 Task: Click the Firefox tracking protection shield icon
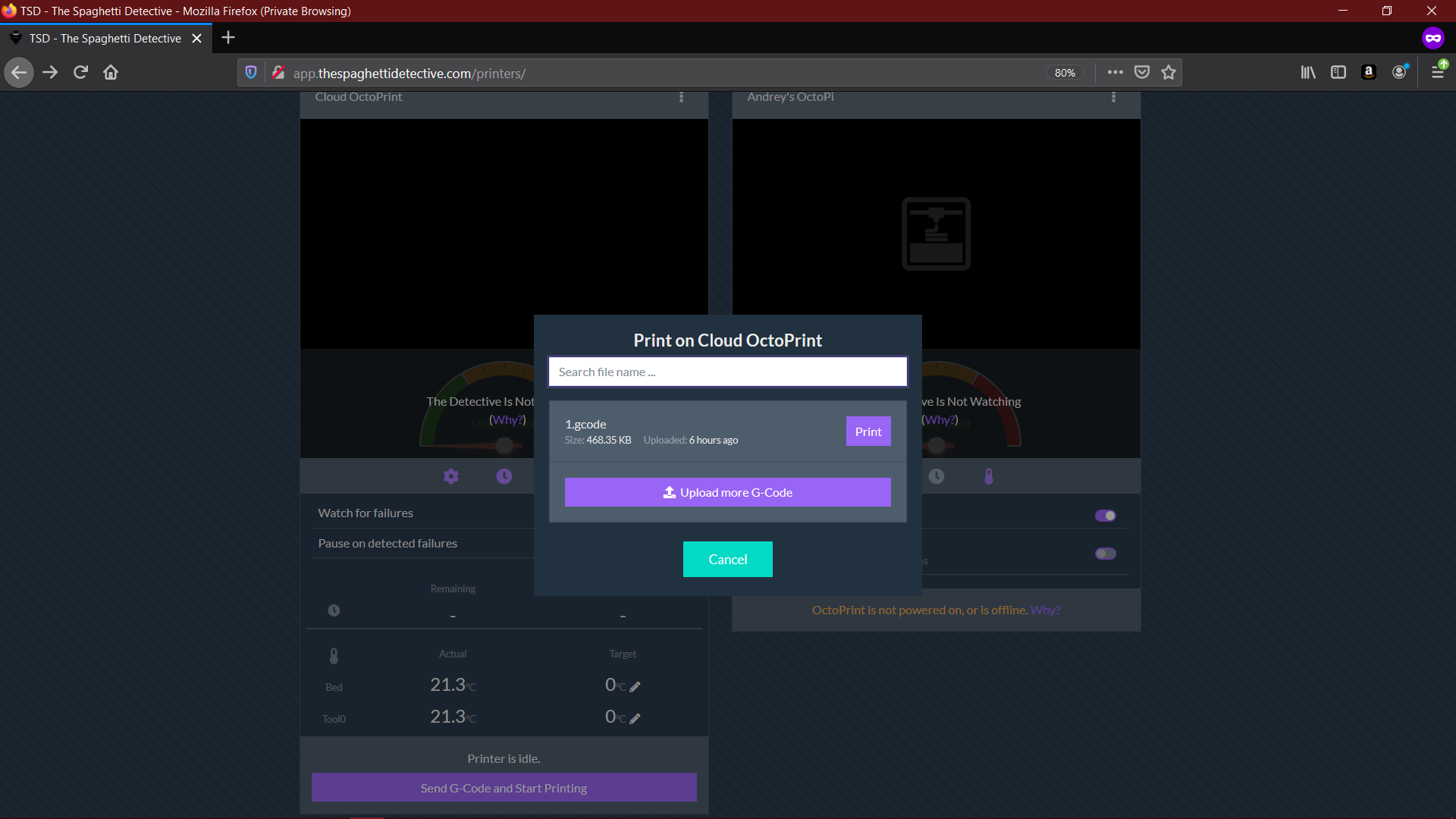pyautogui.click(x=251, y=73)
